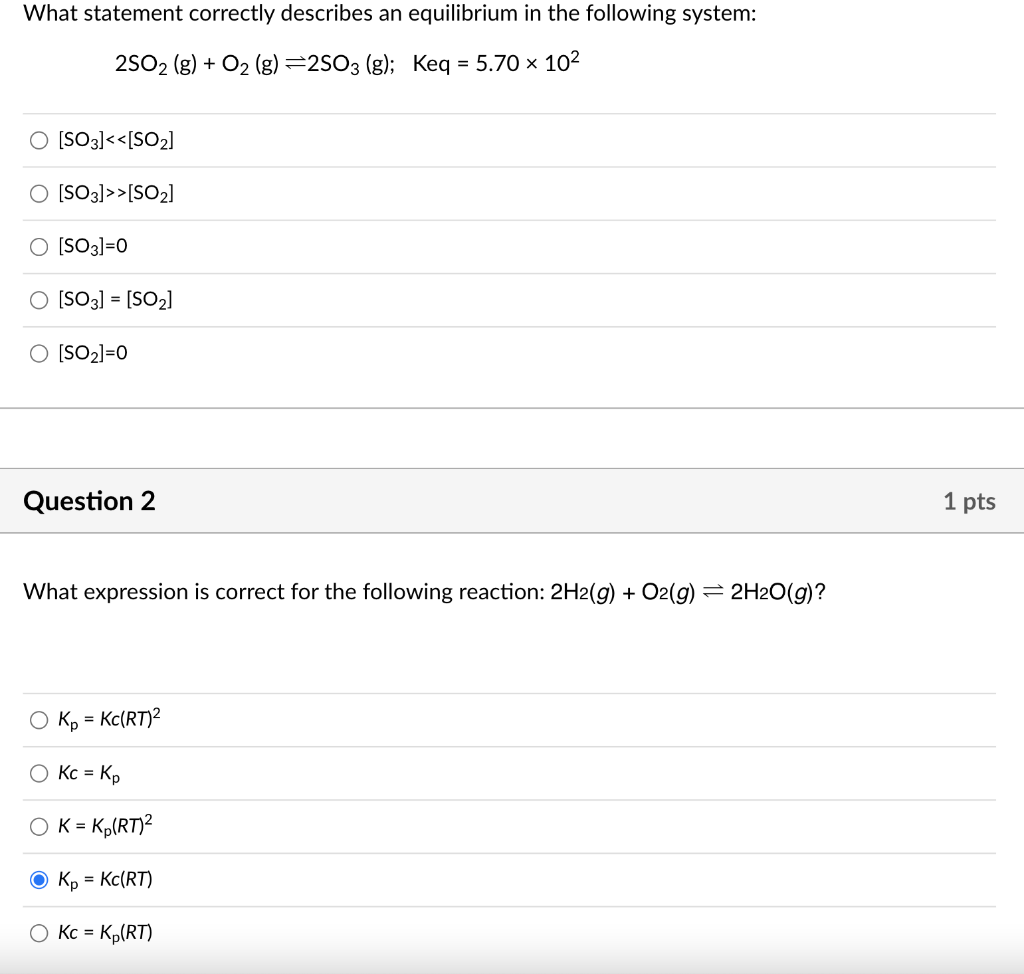1024x974 pixels.
Task: Click the Kp = Kc(RT)² answer label text
Action: 109,719
